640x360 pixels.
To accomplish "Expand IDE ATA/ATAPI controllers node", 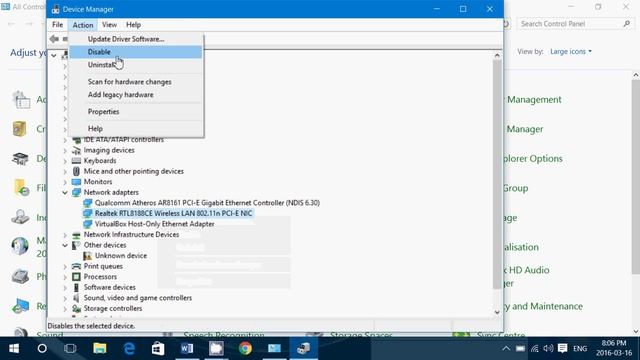I will (x=65, y=140).
